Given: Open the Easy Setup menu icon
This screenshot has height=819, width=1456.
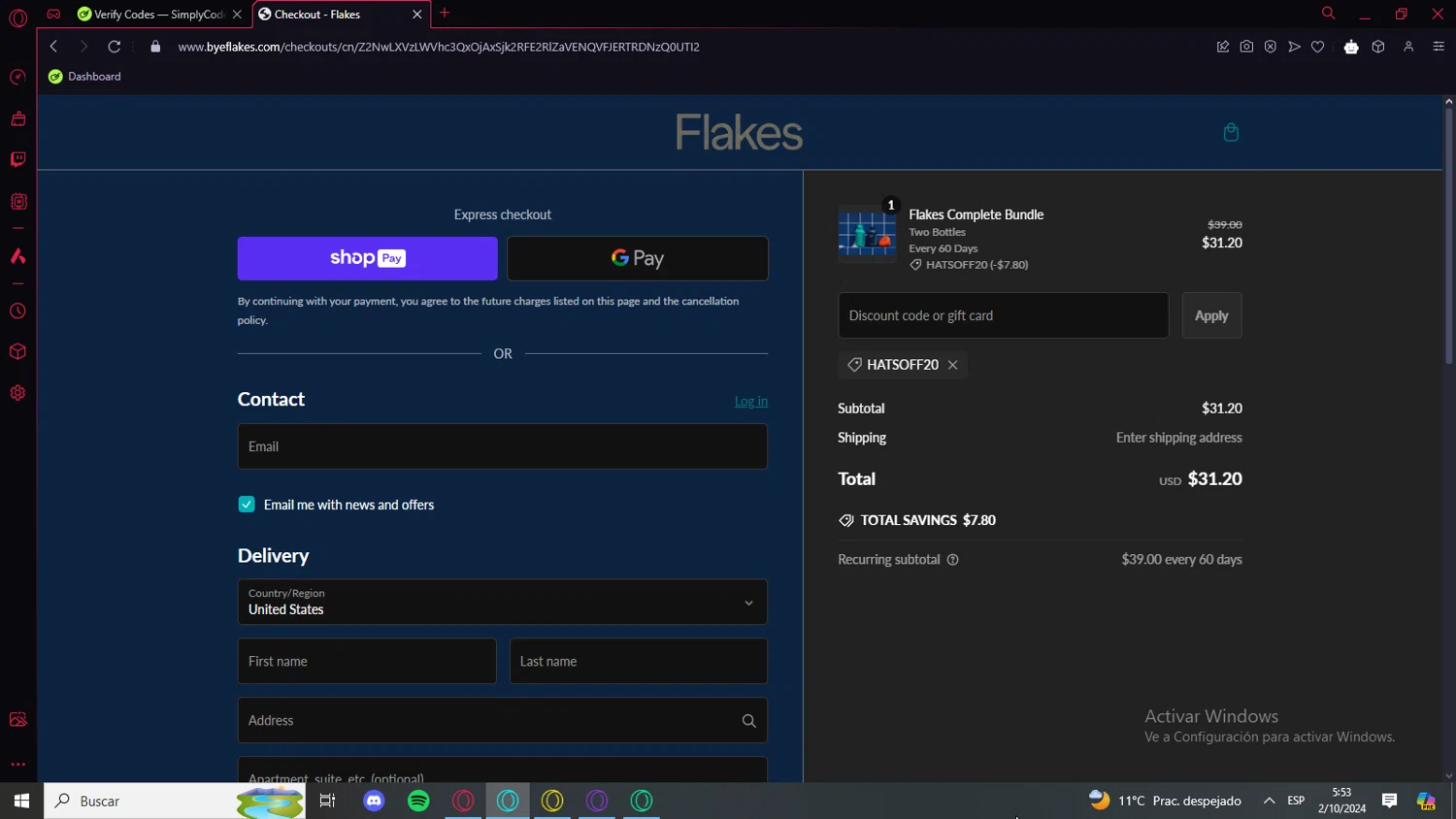Looking at the screenshot, I should 1439,47.
